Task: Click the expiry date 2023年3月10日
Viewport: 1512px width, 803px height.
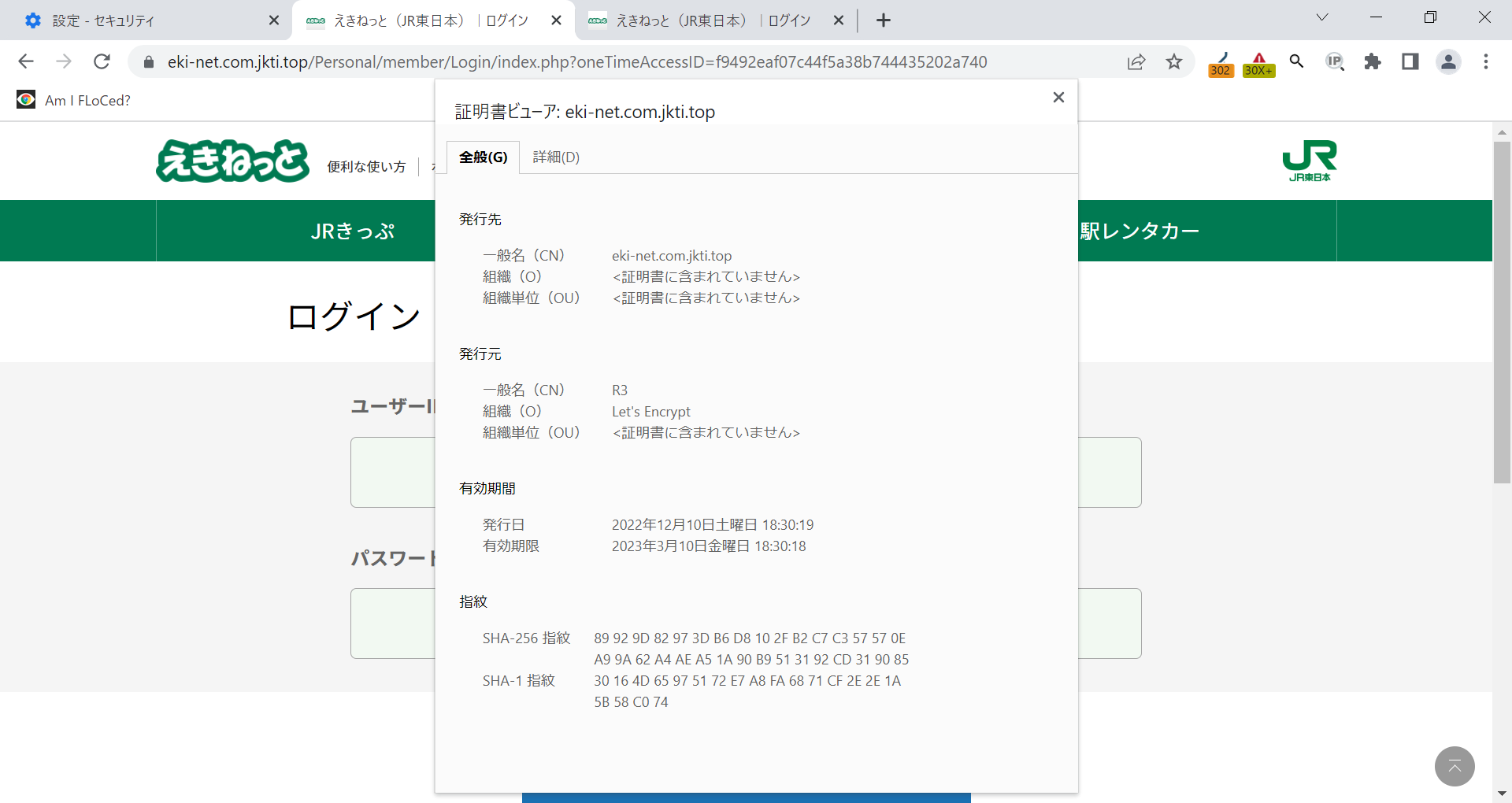Action: coord(709,546)
